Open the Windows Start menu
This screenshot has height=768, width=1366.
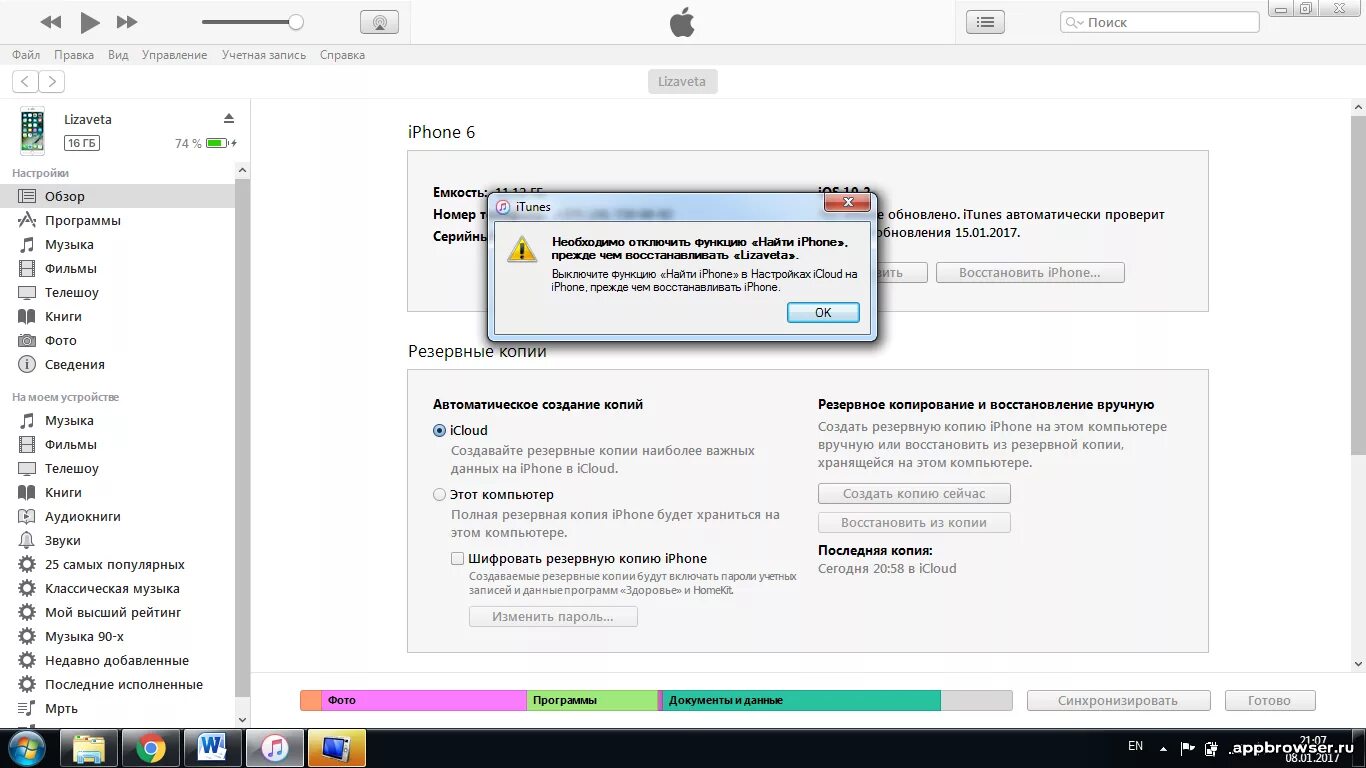27,747
